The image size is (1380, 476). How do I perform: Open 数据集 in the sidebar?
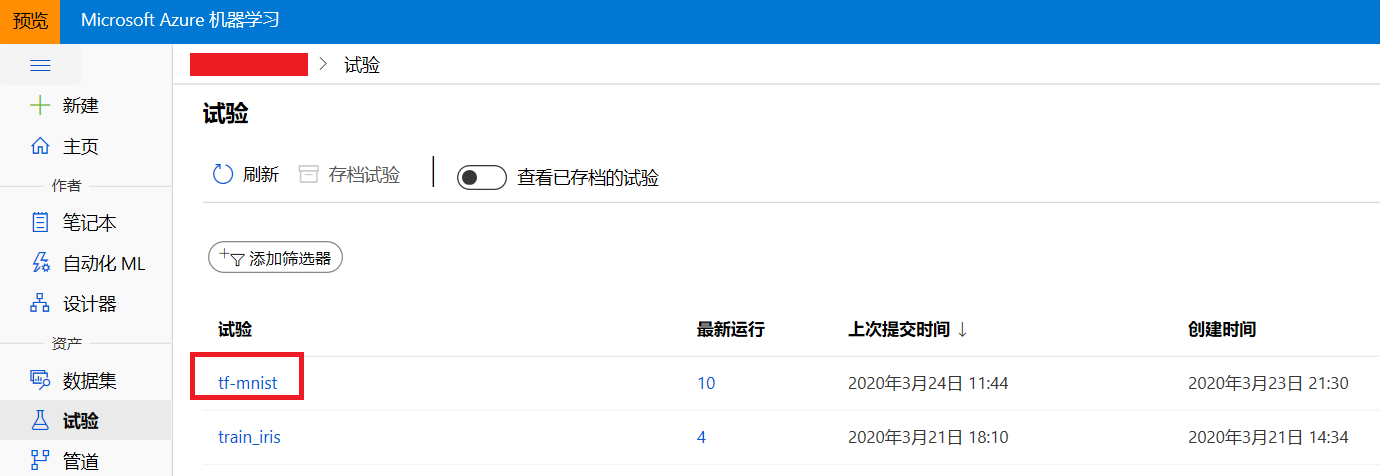coord(90,381)
